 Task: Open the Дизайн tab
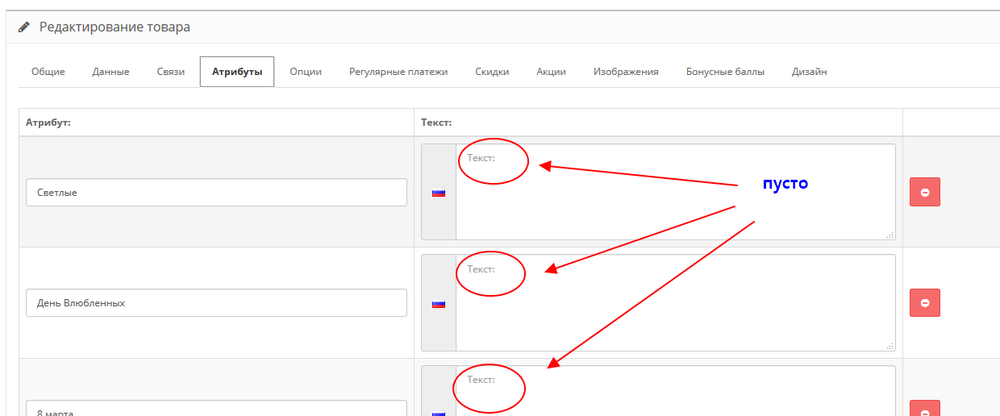coord(809,72)
